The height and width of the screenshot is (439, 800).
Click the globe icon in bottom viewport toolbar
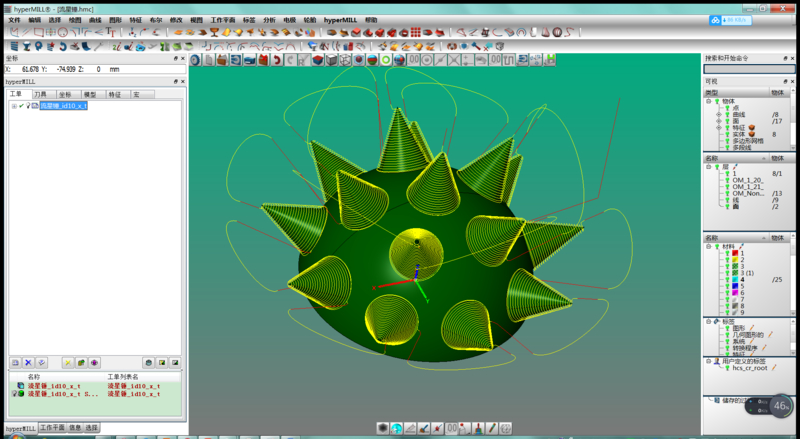point(396,428)
